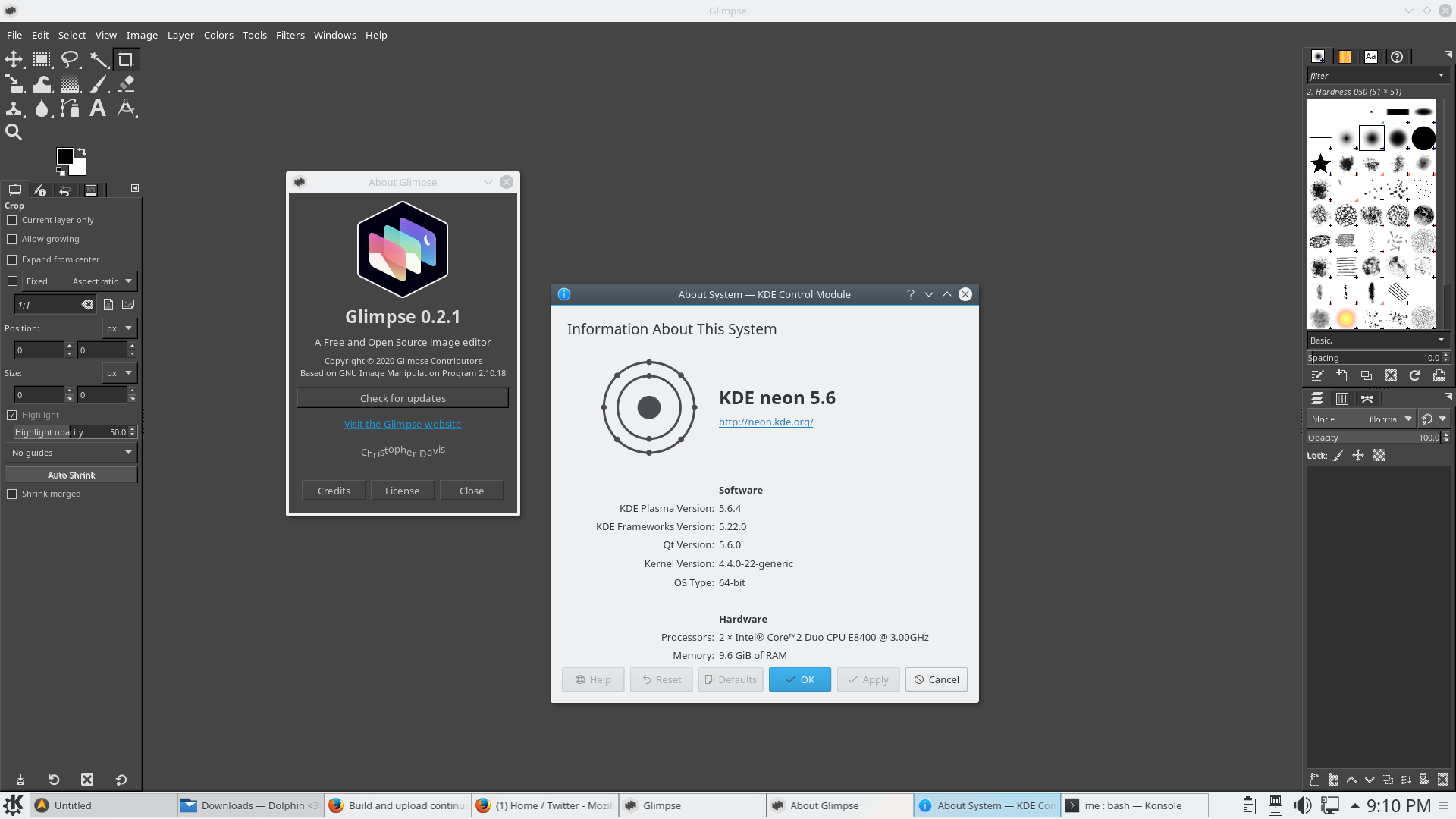Open the Layer menu
1456x819 pixels.
(180, 35)
